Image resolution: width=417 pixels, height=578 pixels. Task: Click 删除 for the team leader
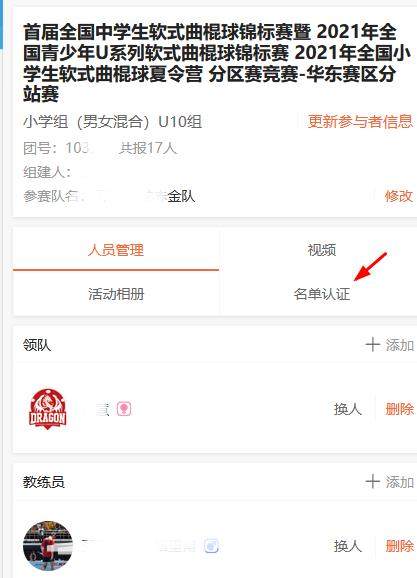400,409
